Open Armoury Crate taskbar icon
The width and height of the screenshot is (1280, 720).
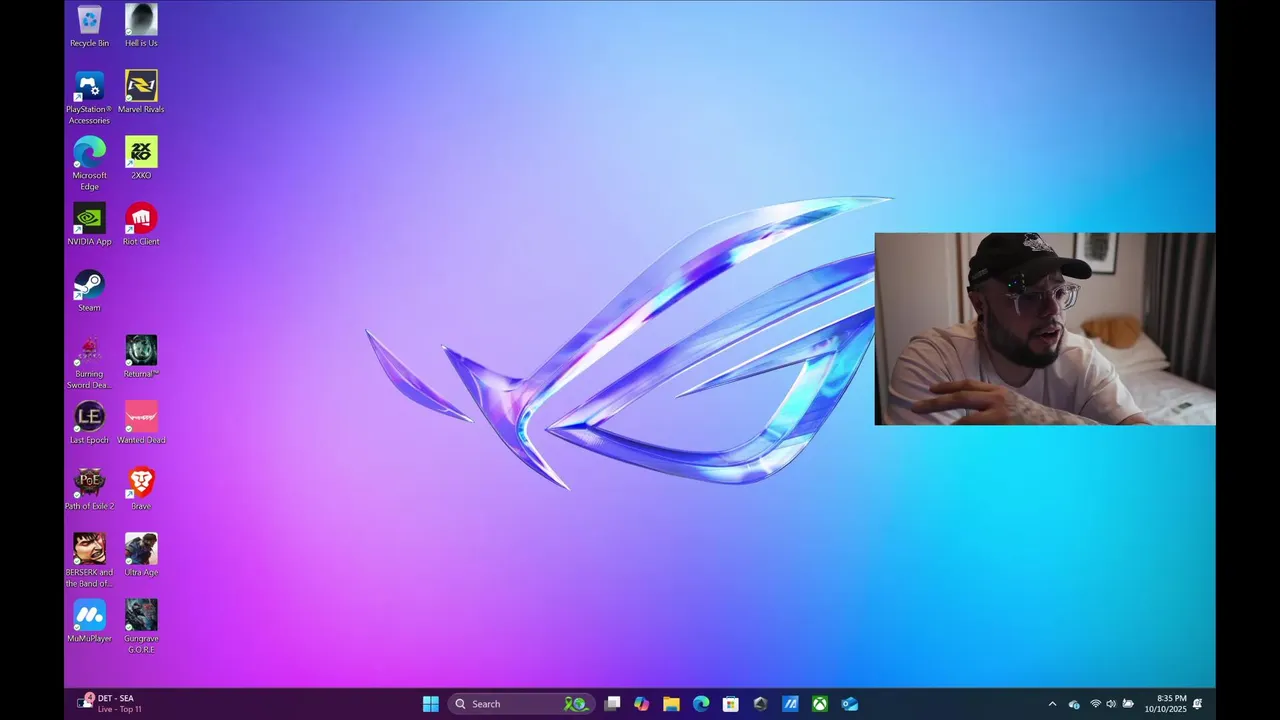760,704
